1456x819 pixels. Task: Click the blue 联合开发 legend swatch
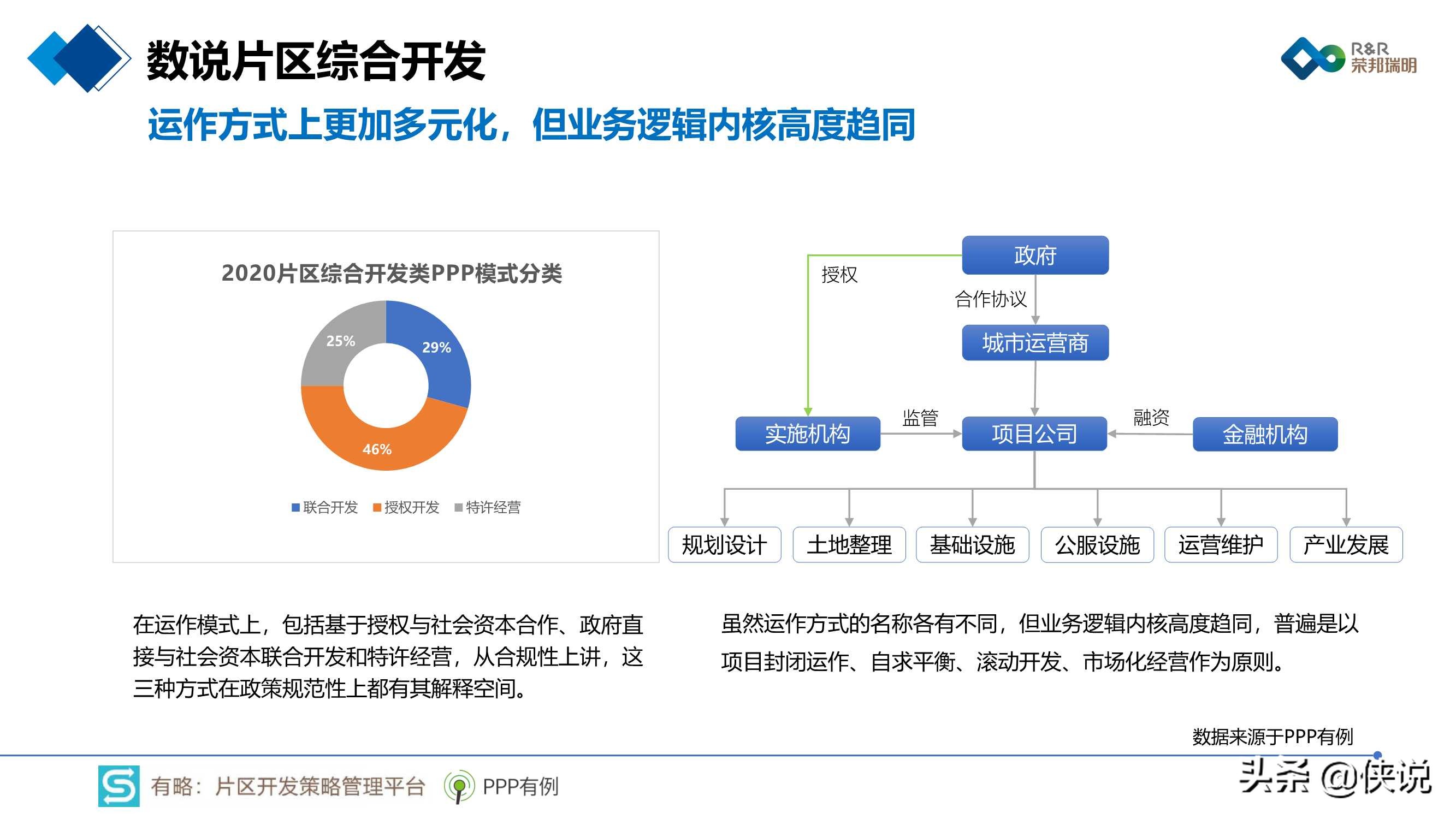point(295,508)
